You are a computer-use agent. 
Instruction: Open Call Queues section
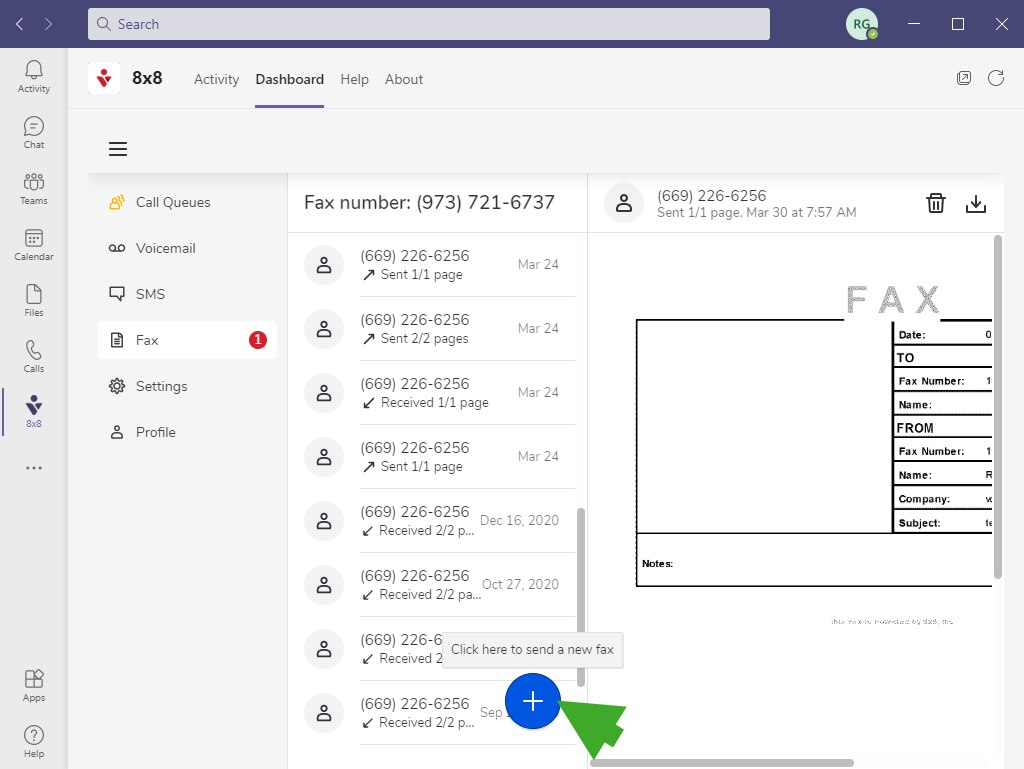[172, 202]
